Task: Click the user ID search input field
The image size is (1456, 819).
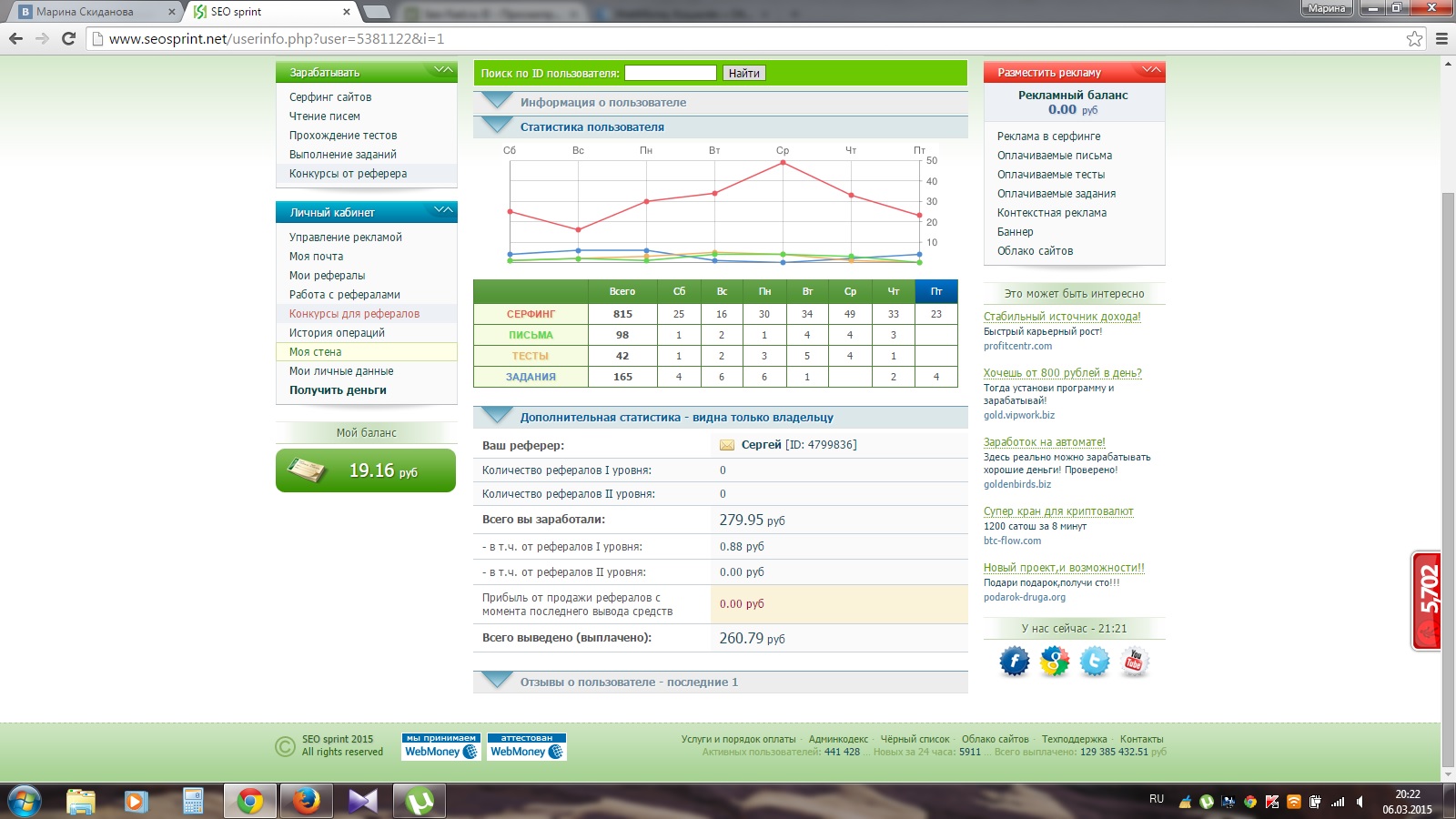Action: tap(671, 73)
